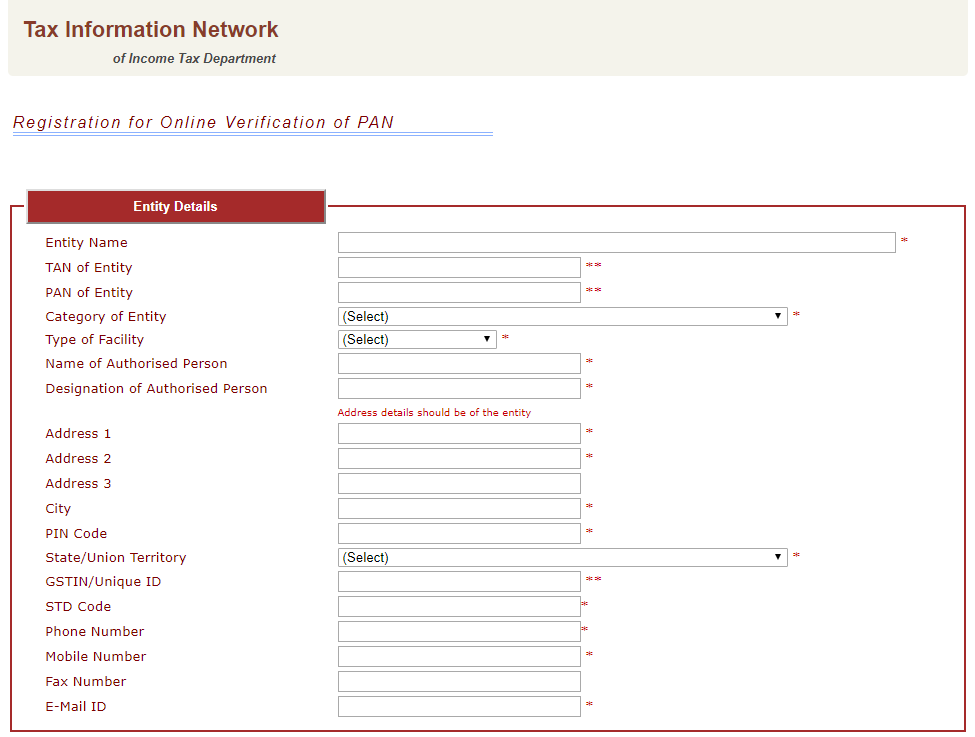The image size is (975, 737).
Task: Click the 'GSTIN/Unique ID' label
Action: tap(103, 582)
